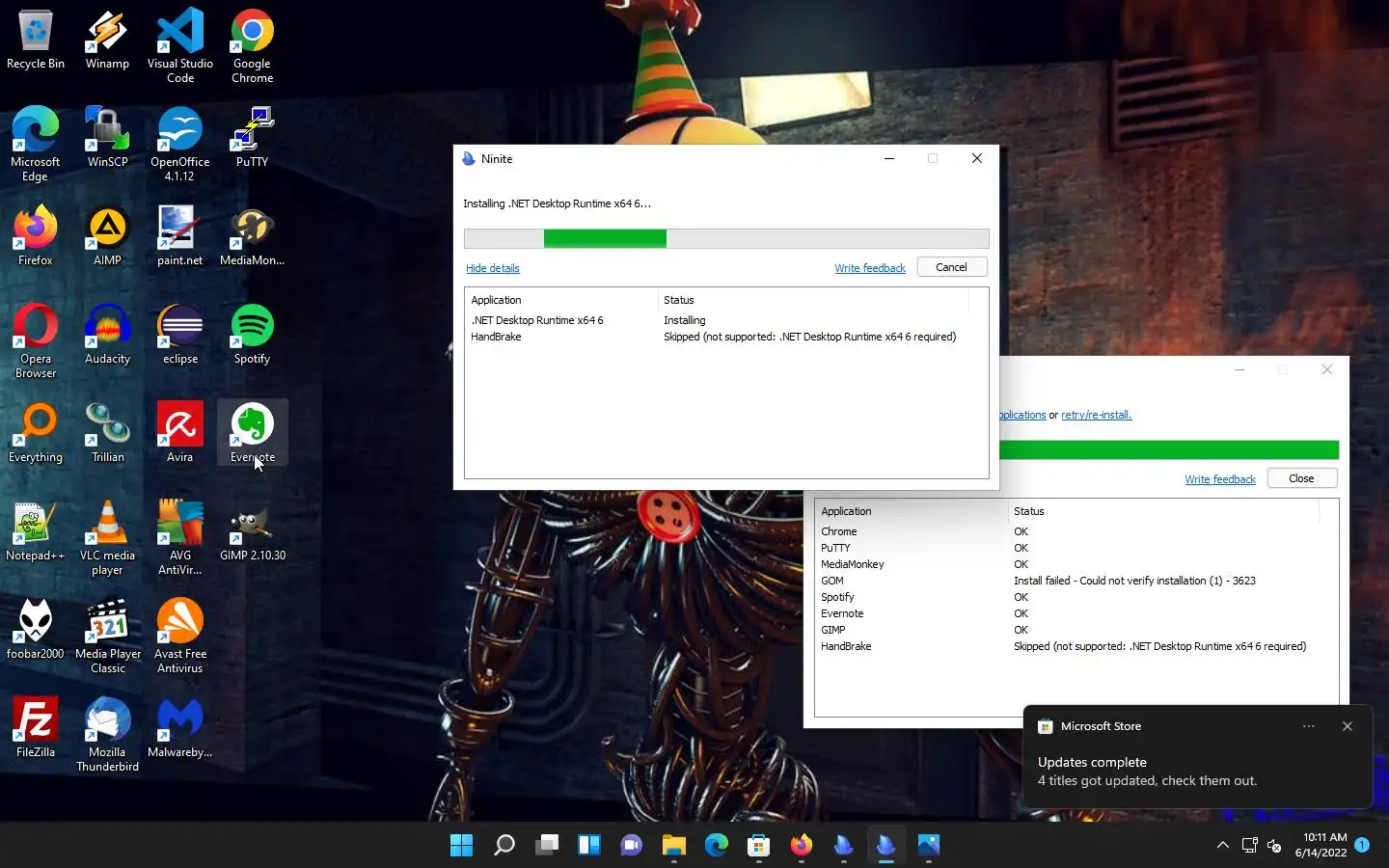The width and height of the screenshot is (1389, 868).
Task: Select the Winamp desktop shortcut
Action: pos(107,41)
